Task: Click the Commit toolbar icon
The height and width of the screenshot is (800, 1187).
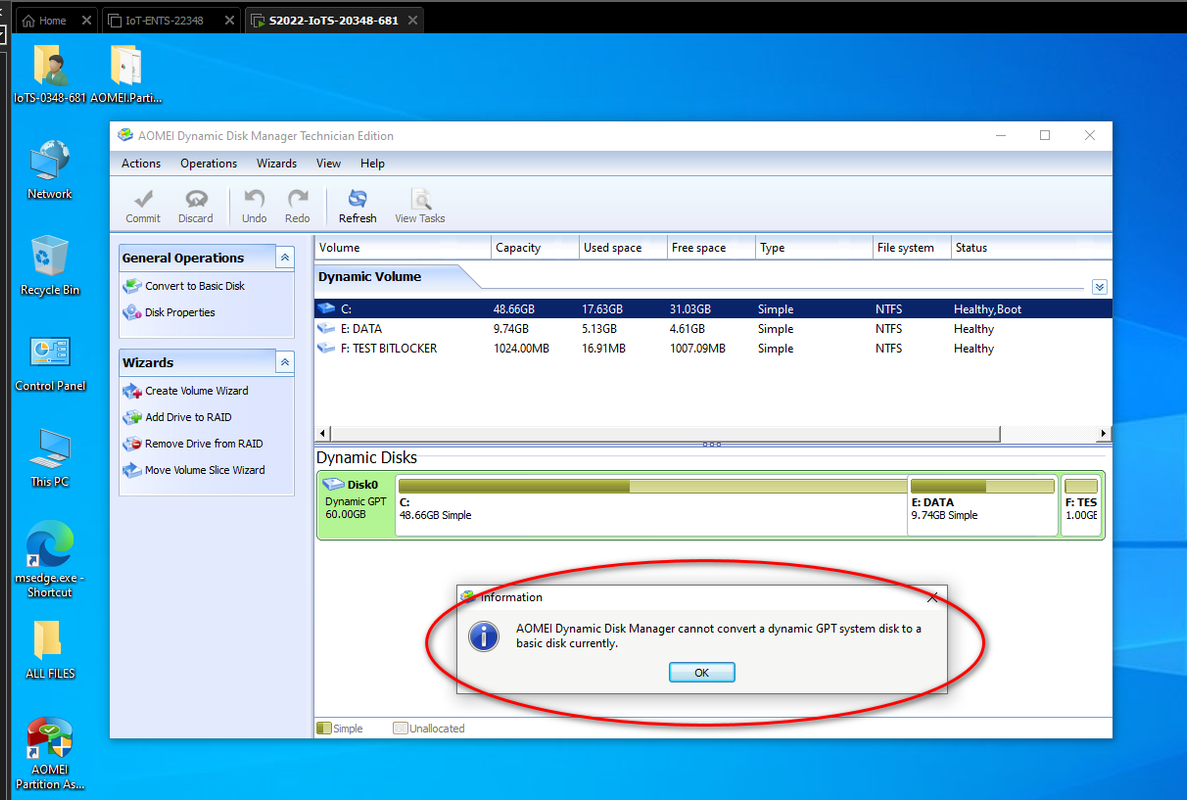Action: (x=143, y=200)
